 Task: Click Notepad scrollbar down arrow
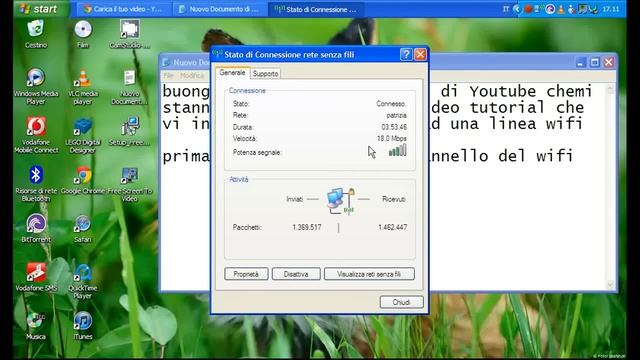point(611,284)
